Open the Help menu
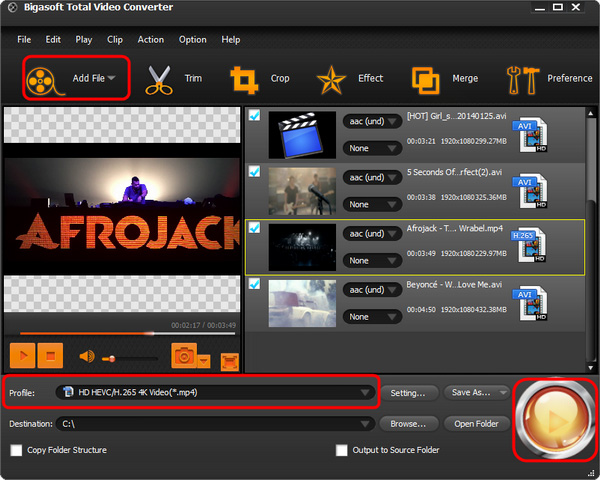The height and width of the screenshot is (480, 600). 231,39
